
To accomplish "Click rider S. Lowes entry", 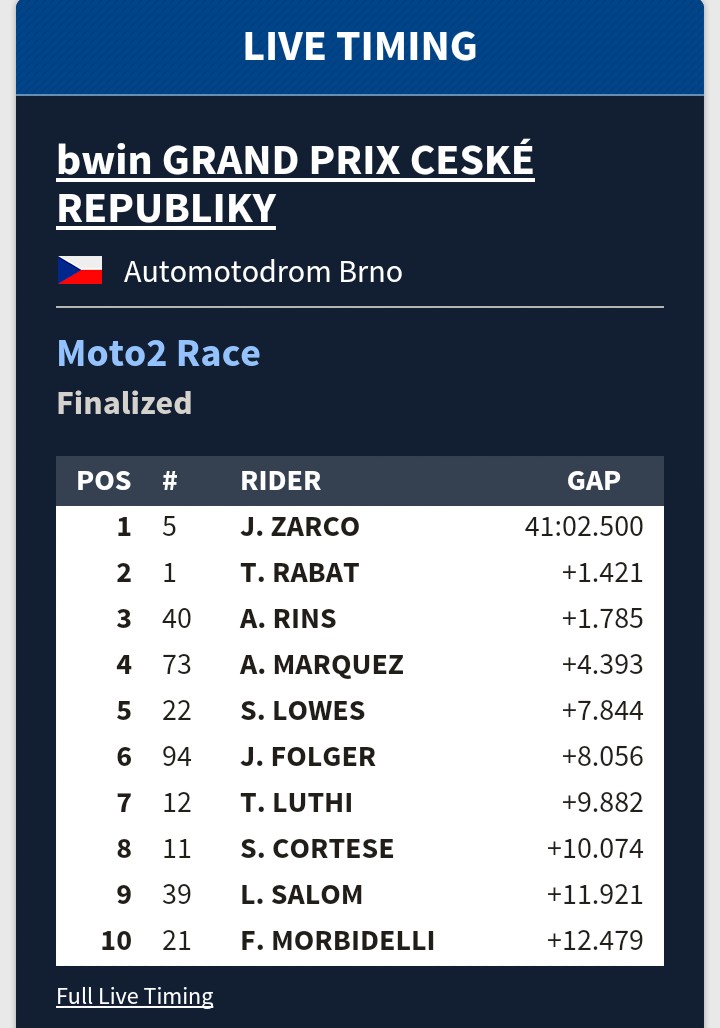I will click(303, 711).
